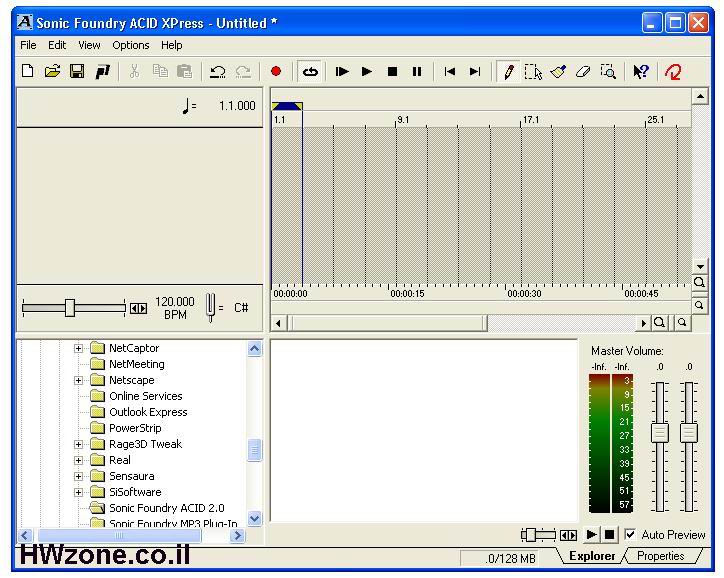Start preview with Explorer play button
Image resolution: width=724 pixels, height=578 pixels.
coord(591,535)
